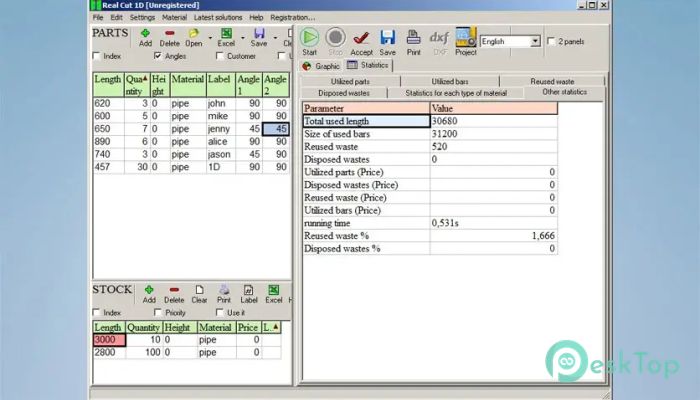Expand the Open button dropdown arrow
The image size is (700, 400).
(210, 38)
